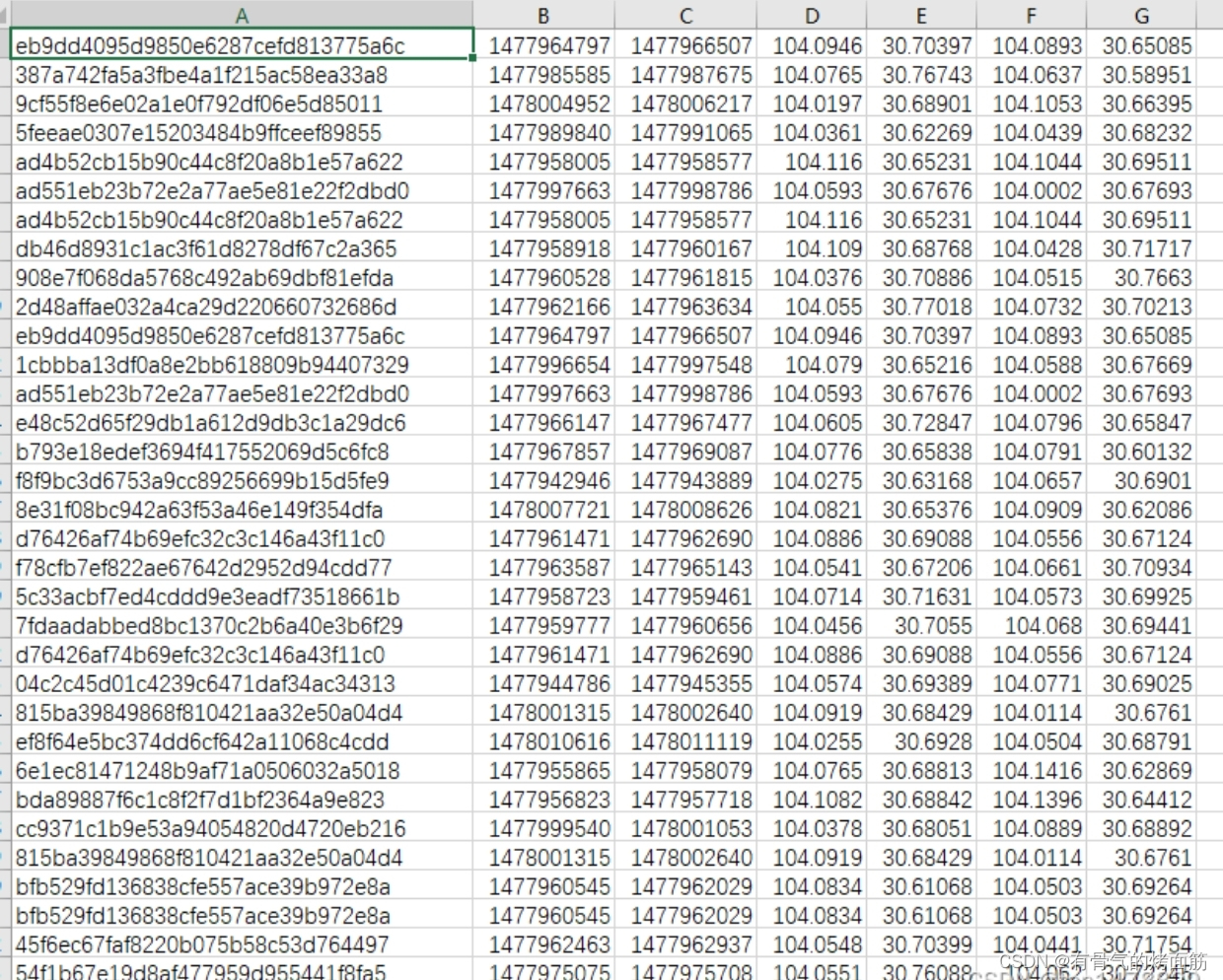1223x980 pixels.
Task: Select hash cell starting with ef8f64e5bc
Action: (242, 741)
